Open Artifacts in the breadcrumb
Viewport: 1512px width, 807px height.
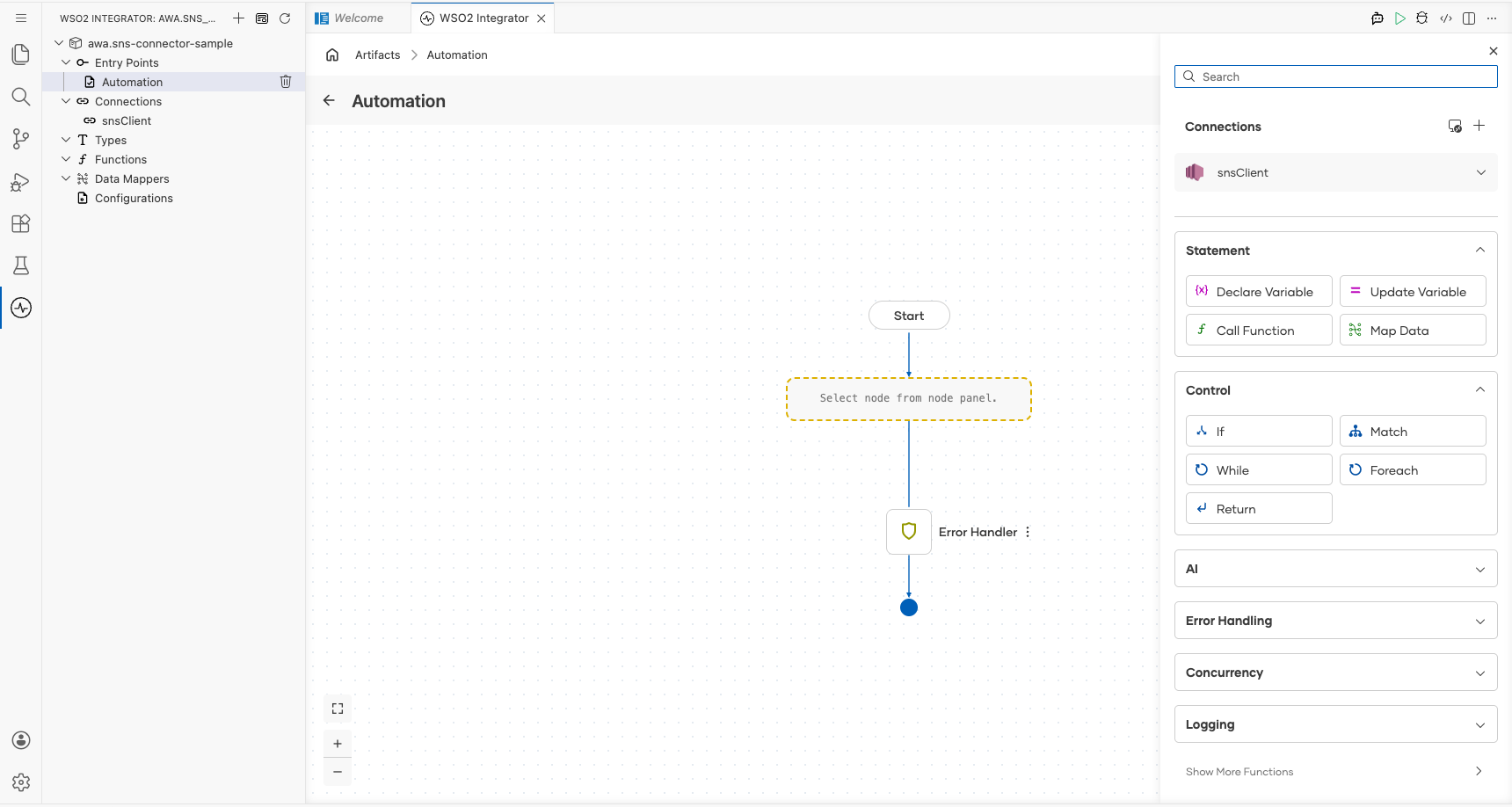coord(377,55)
